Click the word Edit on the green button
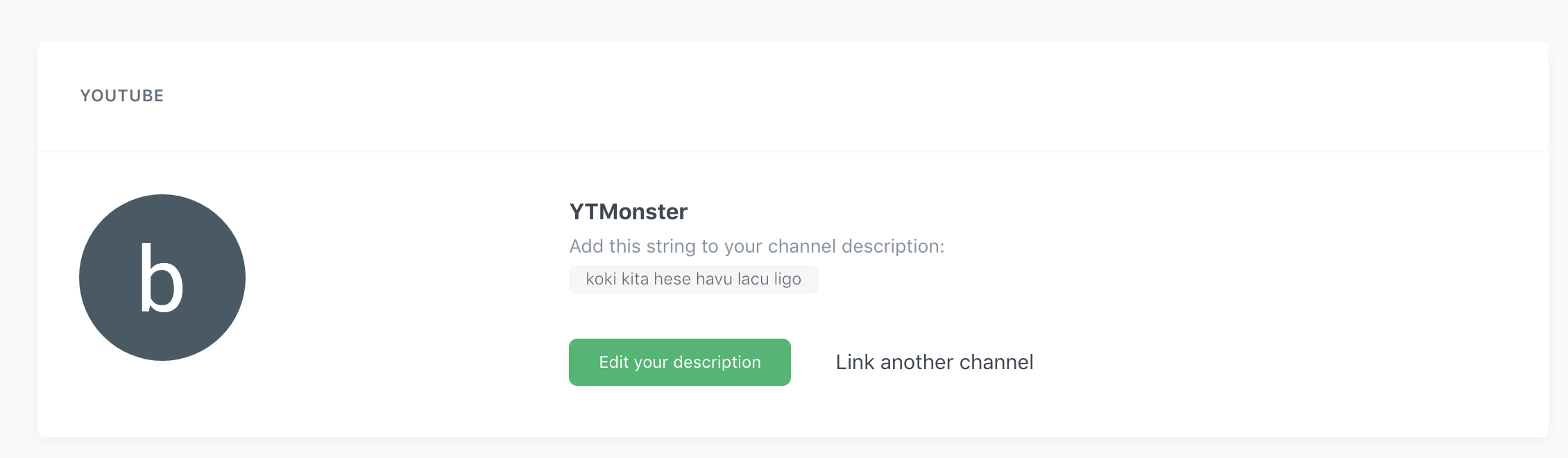The height and width of the screenshot is (458, 1568). pos(613,362)
